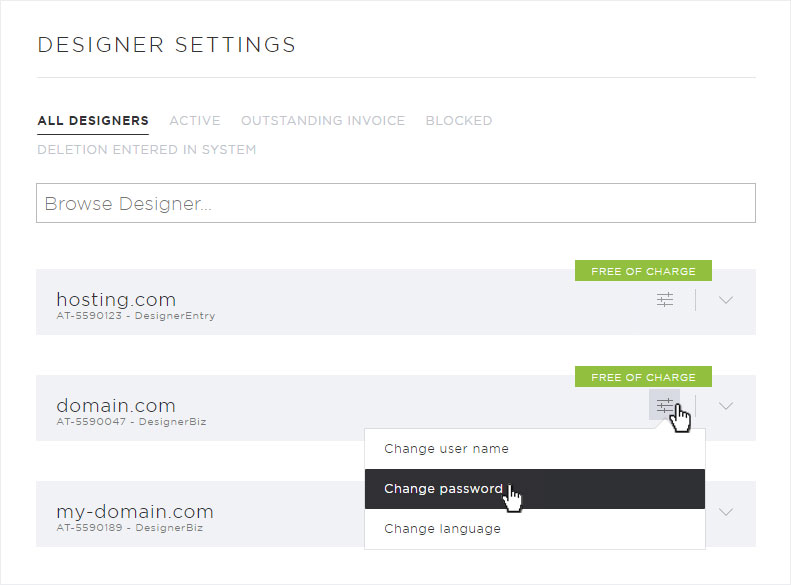This screenshot has width=791, height=585.
Task: Click Free of Charge badge on hosting.com
Action: point(643,271)
